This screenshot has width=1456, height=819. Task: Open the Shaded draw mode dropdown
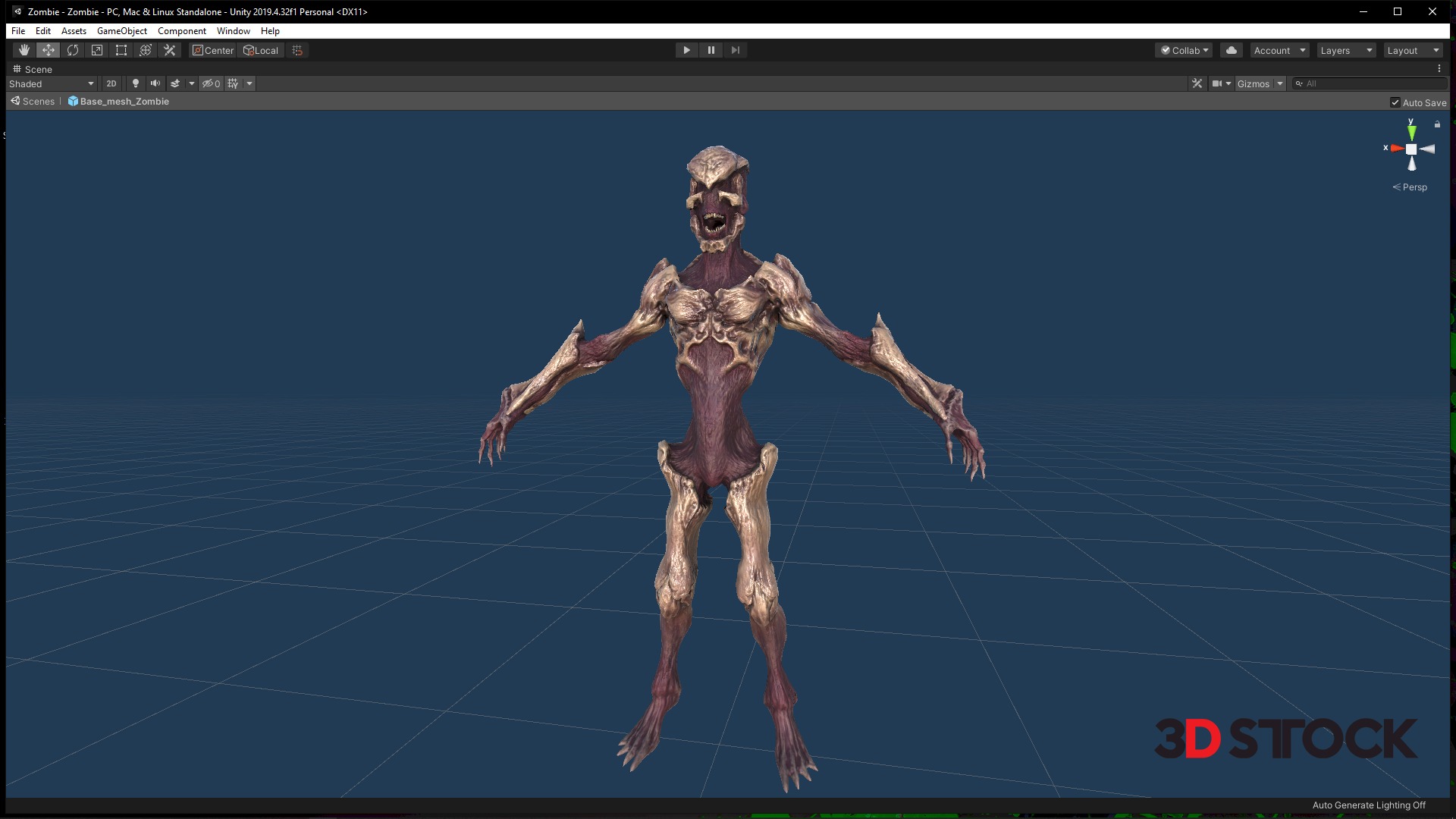click(x=52, y=83)
